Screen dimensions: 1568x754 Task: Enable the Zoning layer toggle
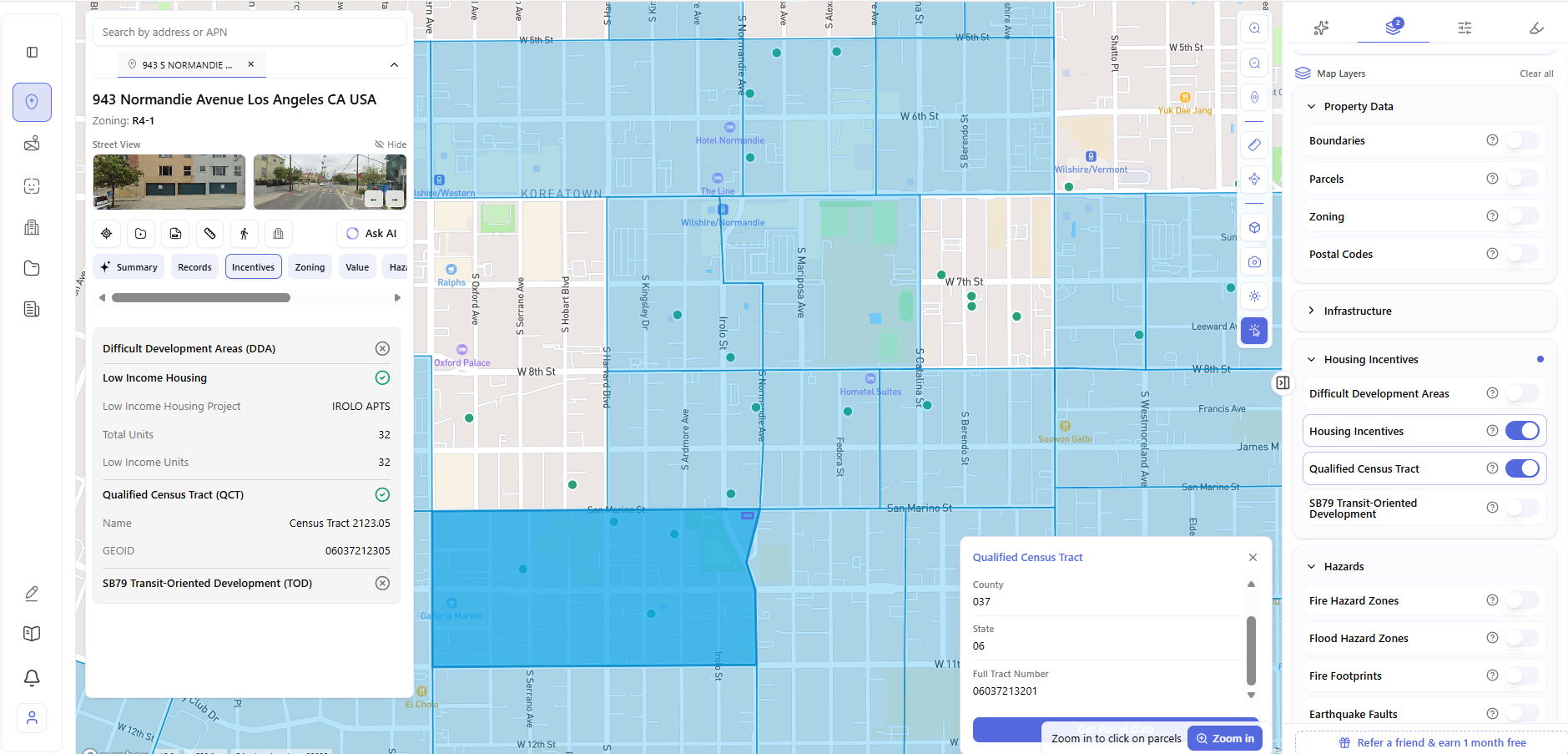click(1522, 216)
